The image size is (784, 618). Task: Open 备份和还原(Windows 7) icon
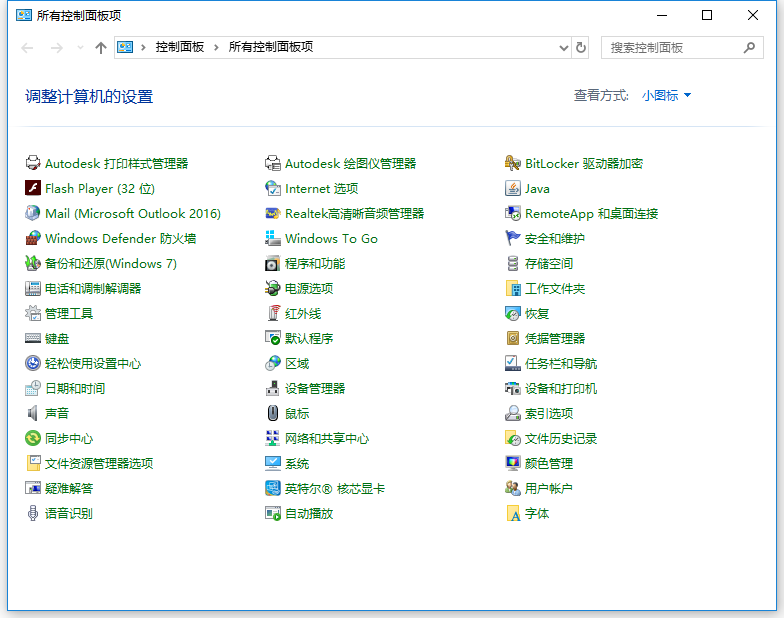click(x=33, y=263)
